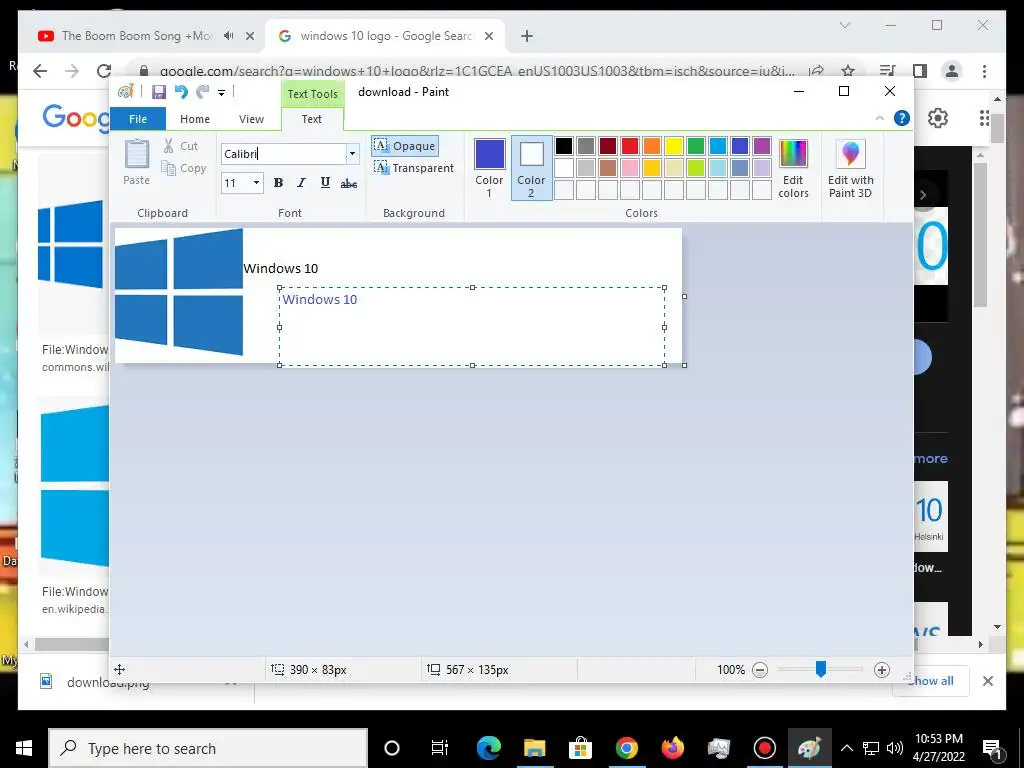Expand the Paste options under the clipboard
The image size is (1024, 768).
136,180
